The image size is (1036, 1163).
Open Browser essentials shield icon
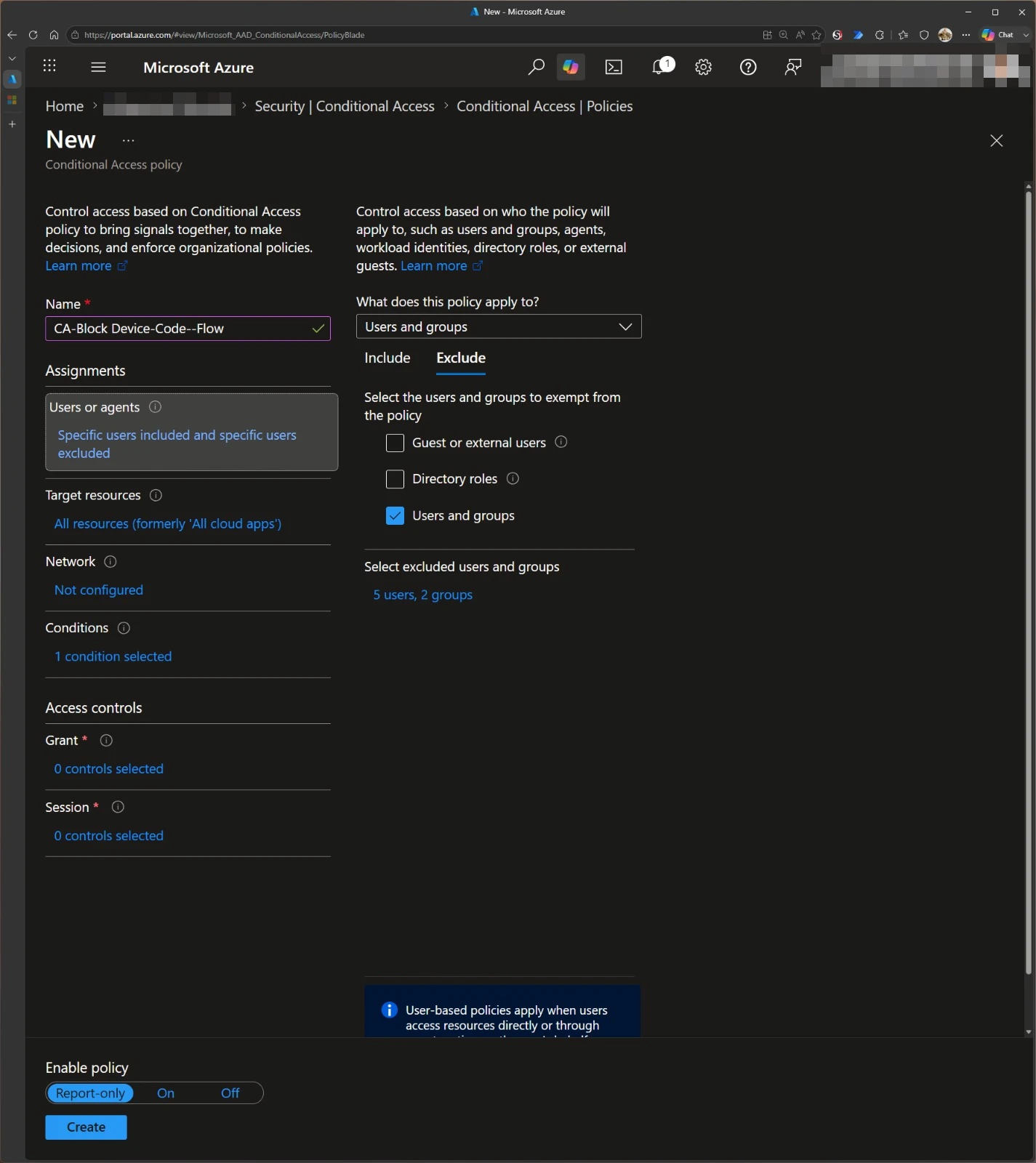pos(924,35)
